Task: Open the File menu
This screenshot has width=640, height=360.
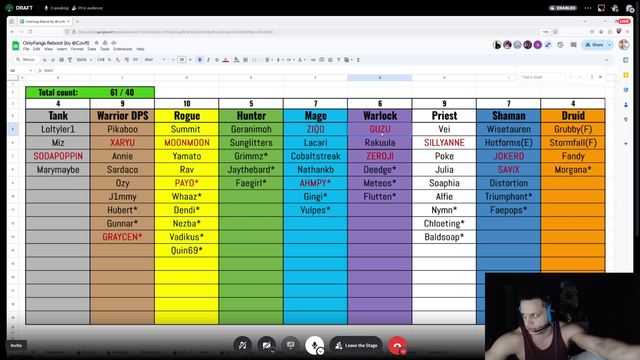Action: coord(26,49)
